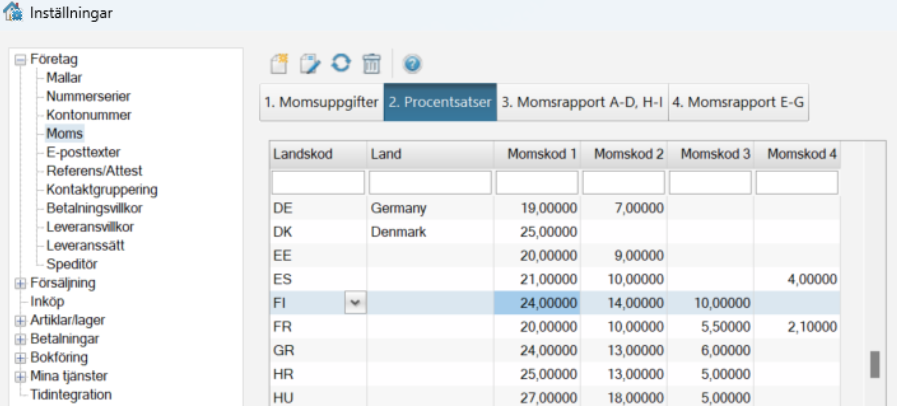Open Speditör settings item
This screenshot has height=406, width=897.
click(x=72, y=264)
